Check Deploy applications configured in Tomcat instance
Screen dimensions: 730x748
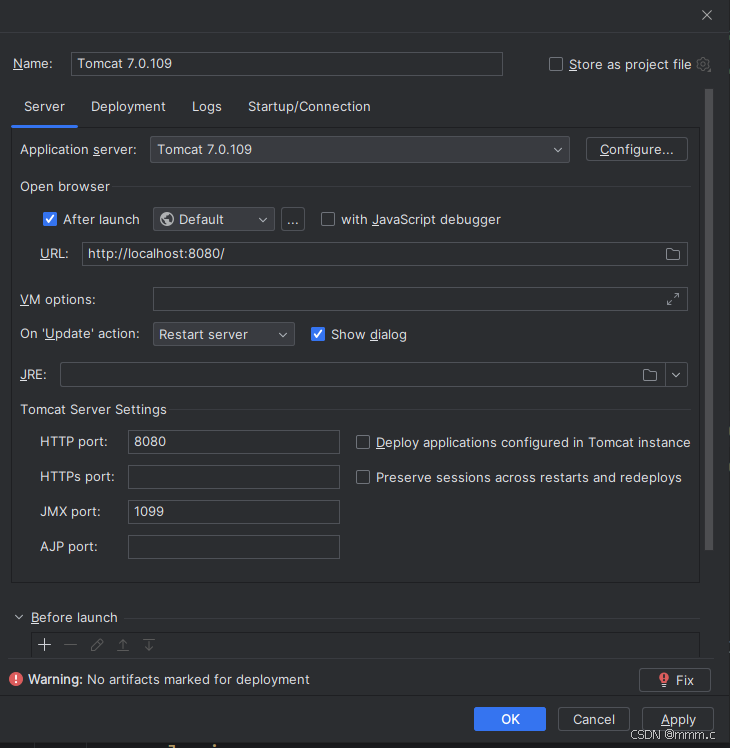pos(363,442)
